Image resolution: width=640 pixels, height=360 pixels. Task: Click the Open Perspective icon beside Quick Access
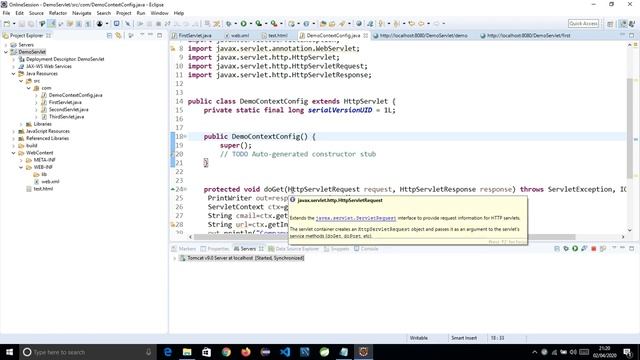610,24
